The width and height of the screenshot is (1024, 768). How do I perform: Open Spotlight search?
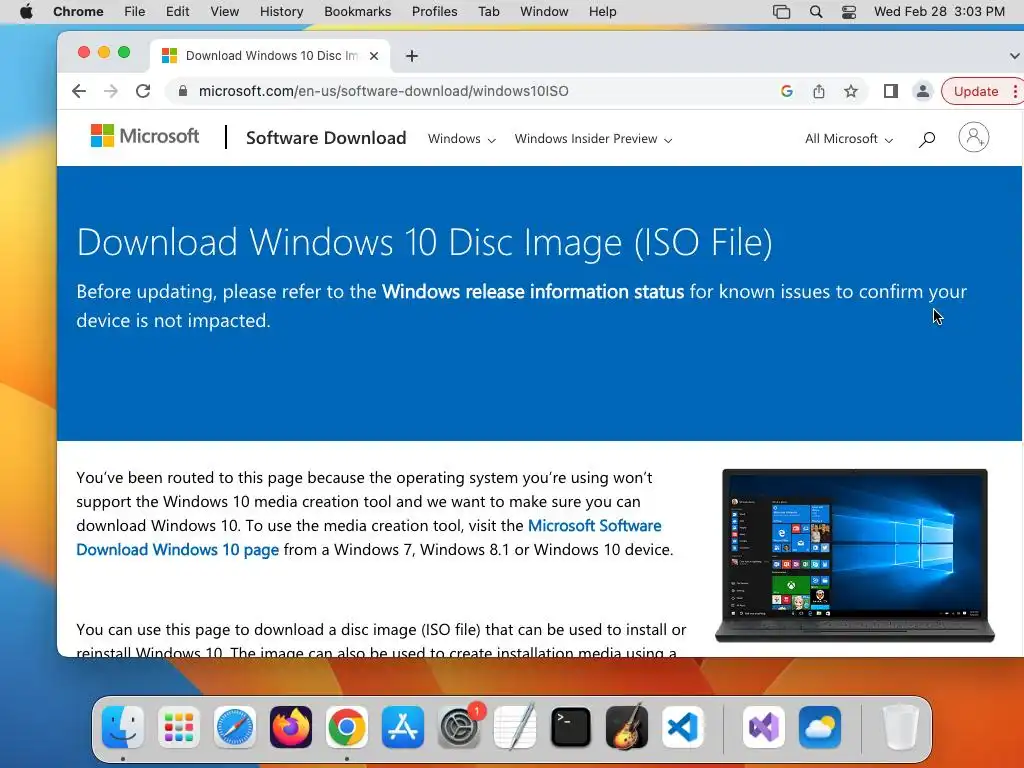click(x=816, y=12)
